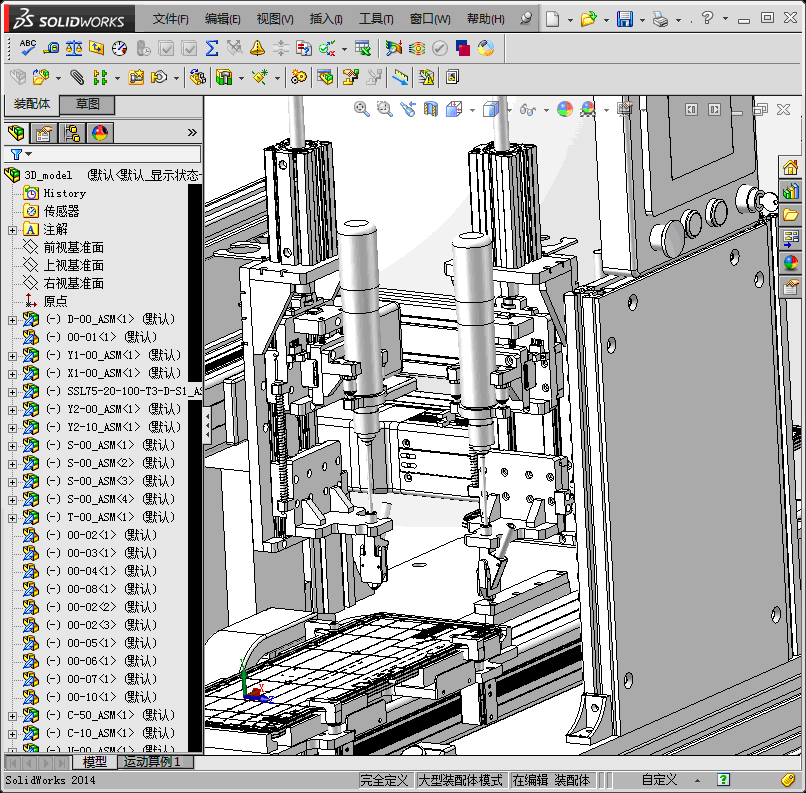
Task: Click the spell check ABC icon
Action: coord(28,47)
